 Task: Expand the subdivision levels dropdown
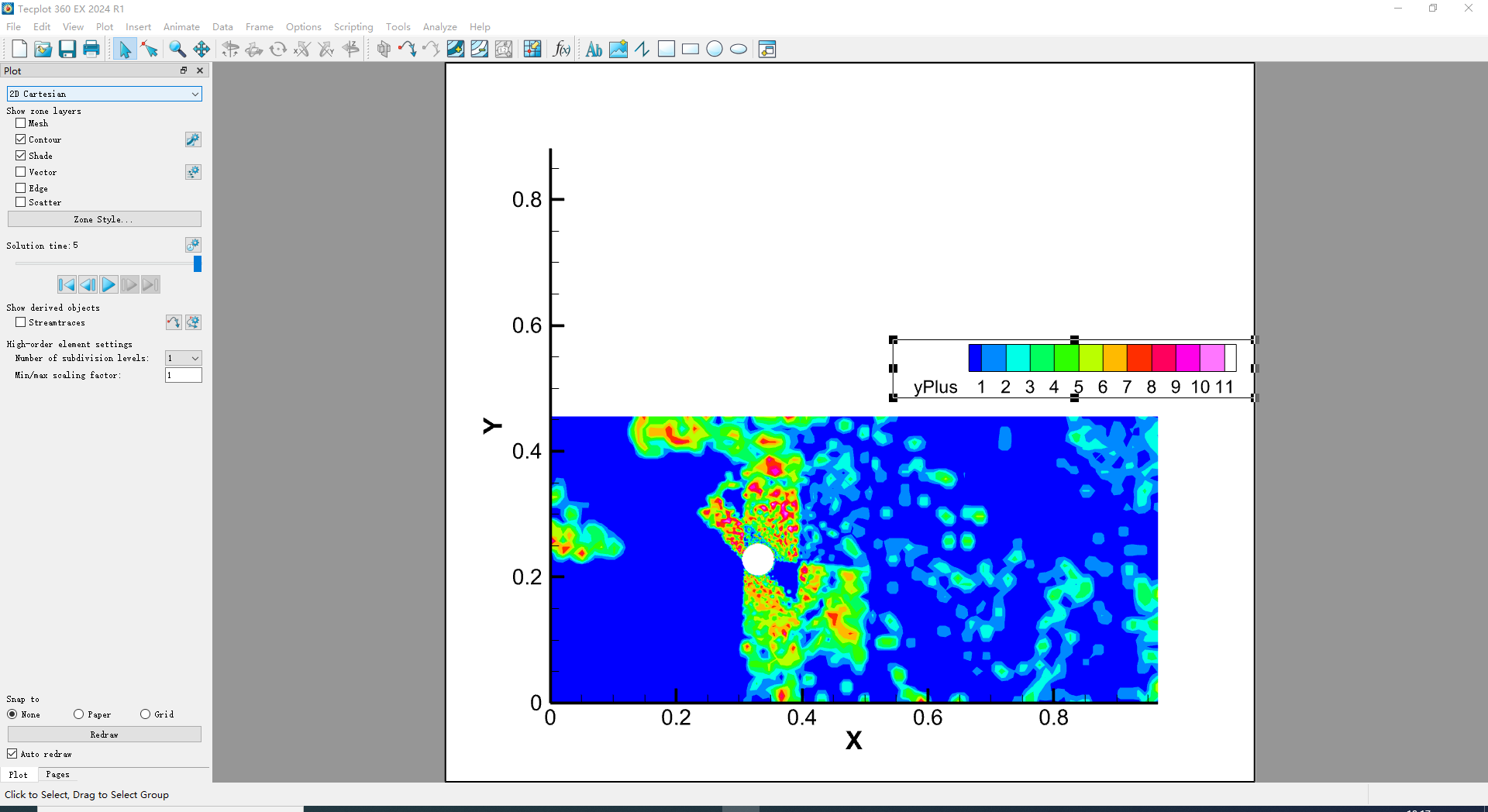[184, 358]
